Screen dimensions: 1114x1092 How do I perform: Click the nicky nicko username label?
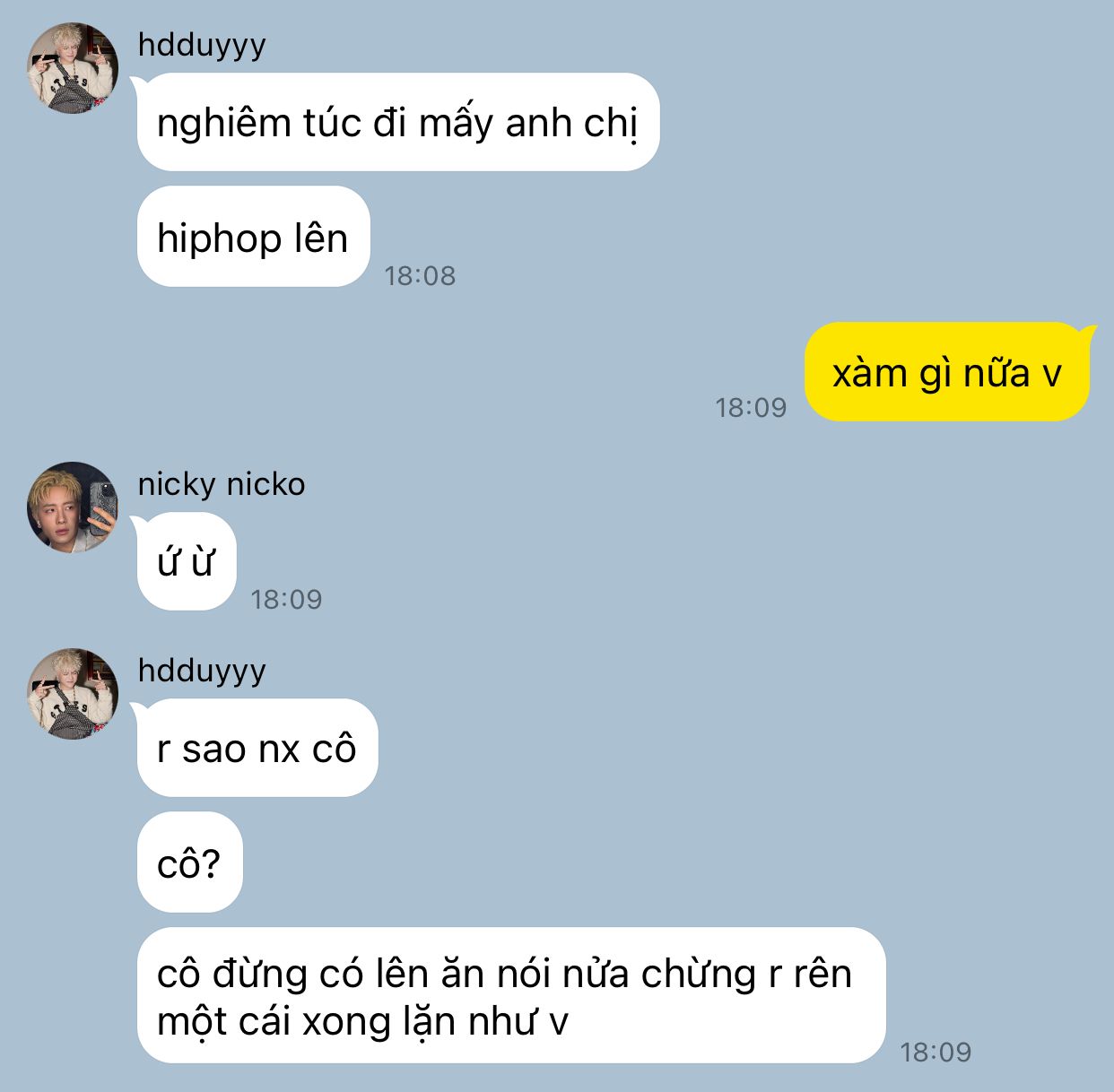tap(222, 484)
